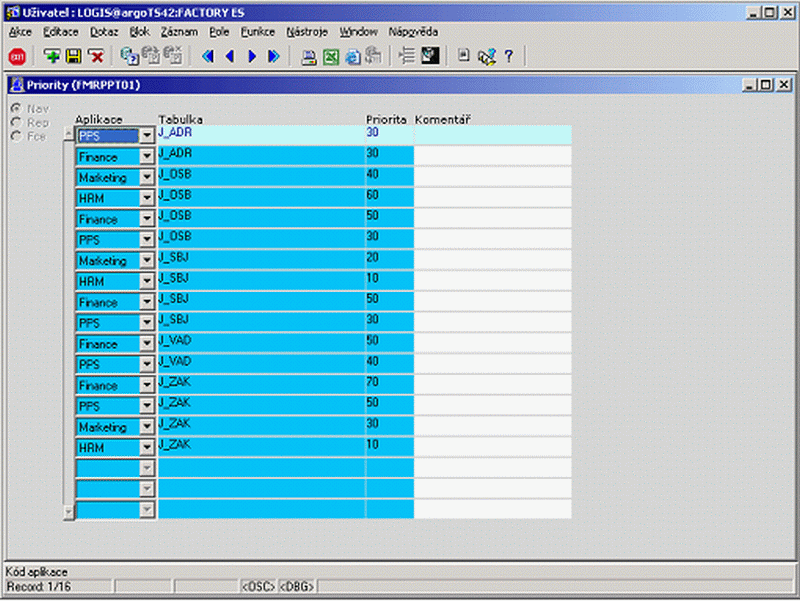Image resolution: width=800 pixels, height=601 pixels.
Task: Click the red exit icon in toolbar
Action: (x=17, y=56)
